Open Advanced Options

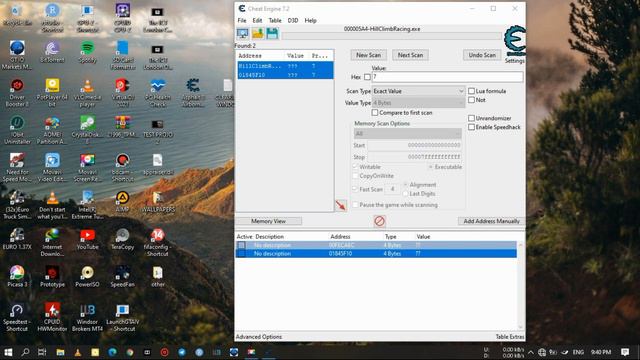pos(259,337)
